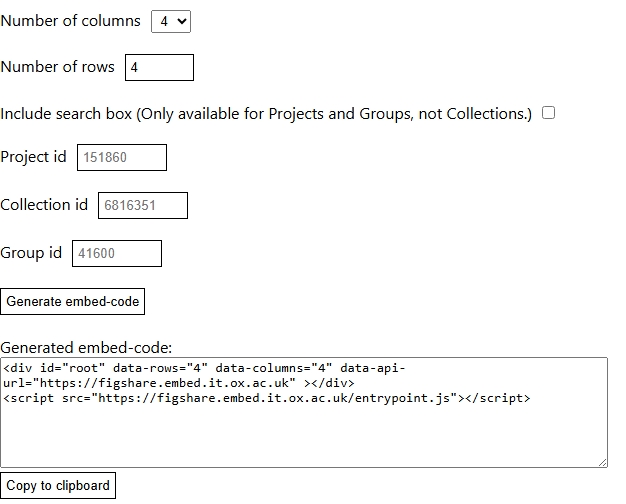
Task: Click the Generate embed-code button
Action: [x=72, y=302]
